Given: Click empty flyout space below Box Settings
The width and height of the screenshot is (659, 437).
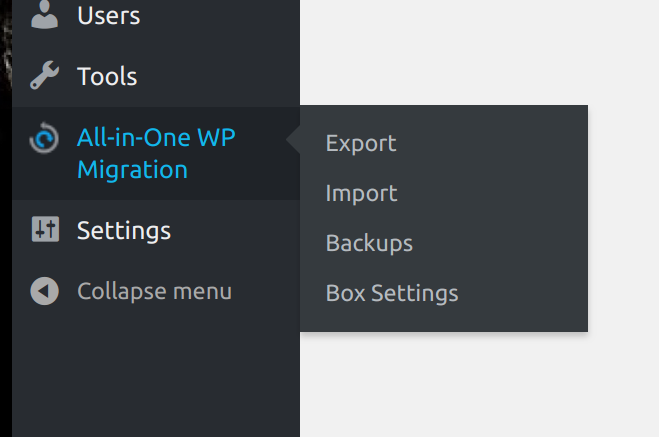Looking at the screenshot, I should click(443, 320).
